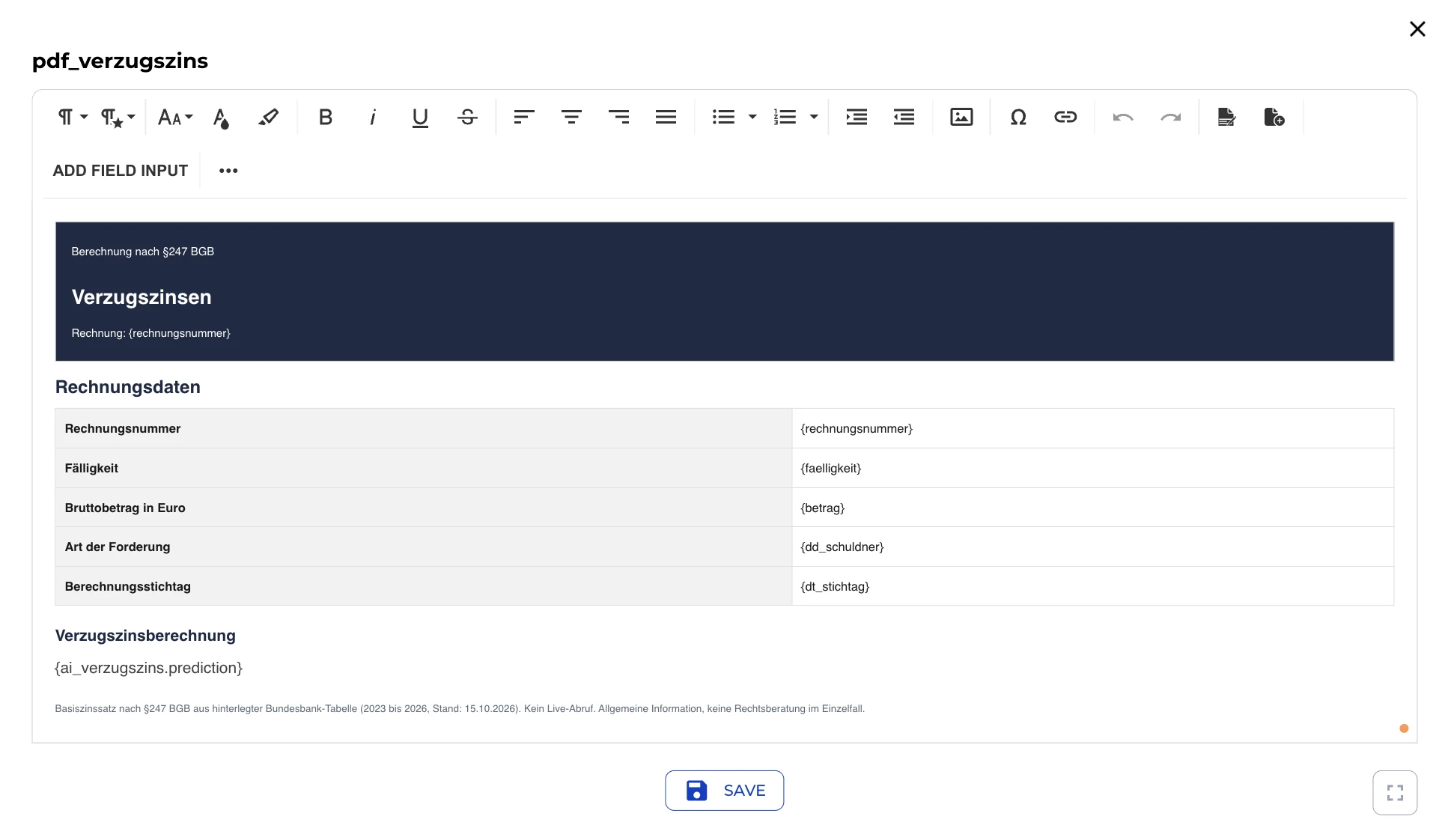Click ADD FIELD INPUT
1448x840 pixels.
pos(121,171)
